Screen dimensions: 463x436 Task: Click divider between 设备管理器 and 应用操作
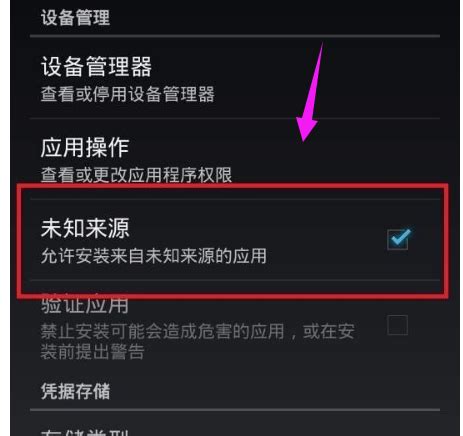[235, 118]
